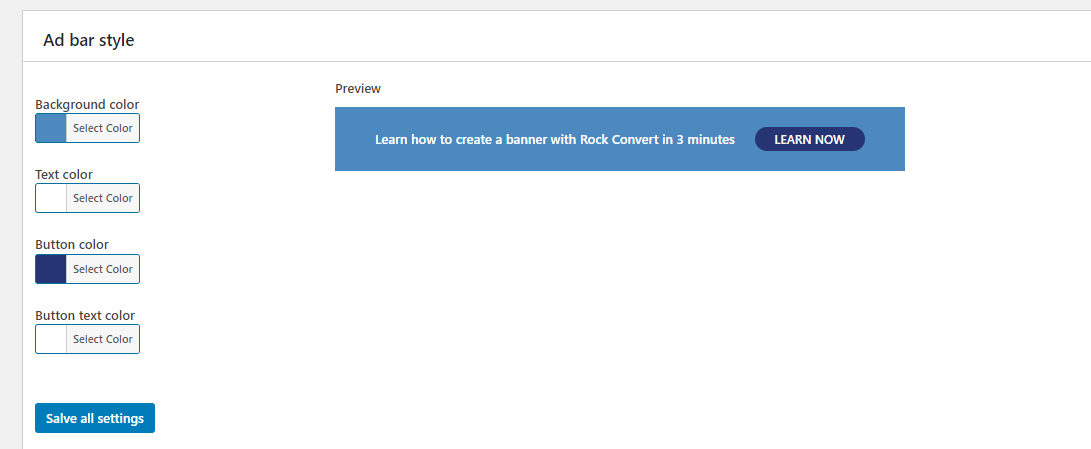This screenshot has height=449, width=1091.
Task: Click the Button text color white swatch
Action: pos(51,339)
